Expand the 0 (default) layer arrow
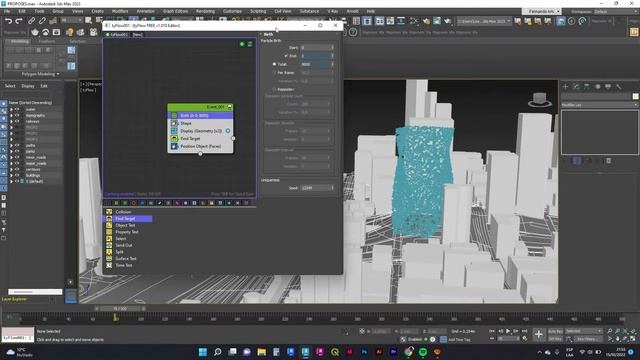Image resolution: width=640 pixels, height=360 pixels. (x=11, y=181)
